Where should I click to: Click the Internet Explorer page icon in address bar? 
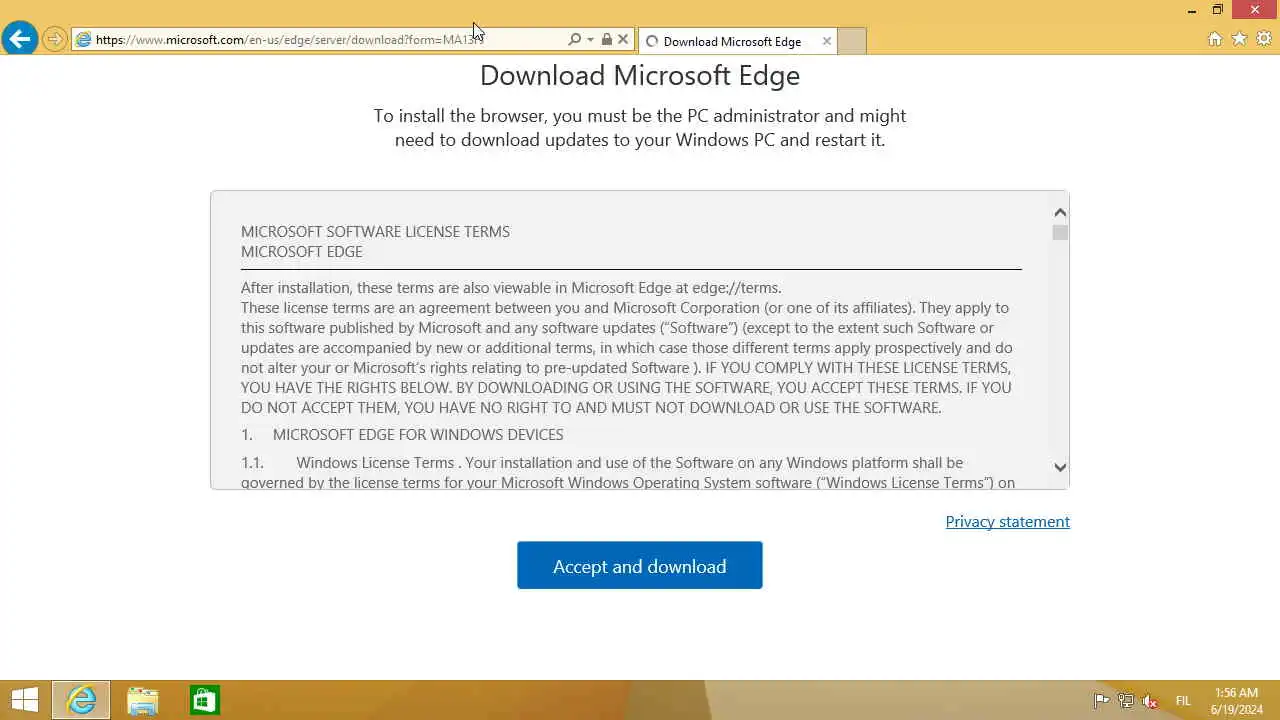pos(84,40)
